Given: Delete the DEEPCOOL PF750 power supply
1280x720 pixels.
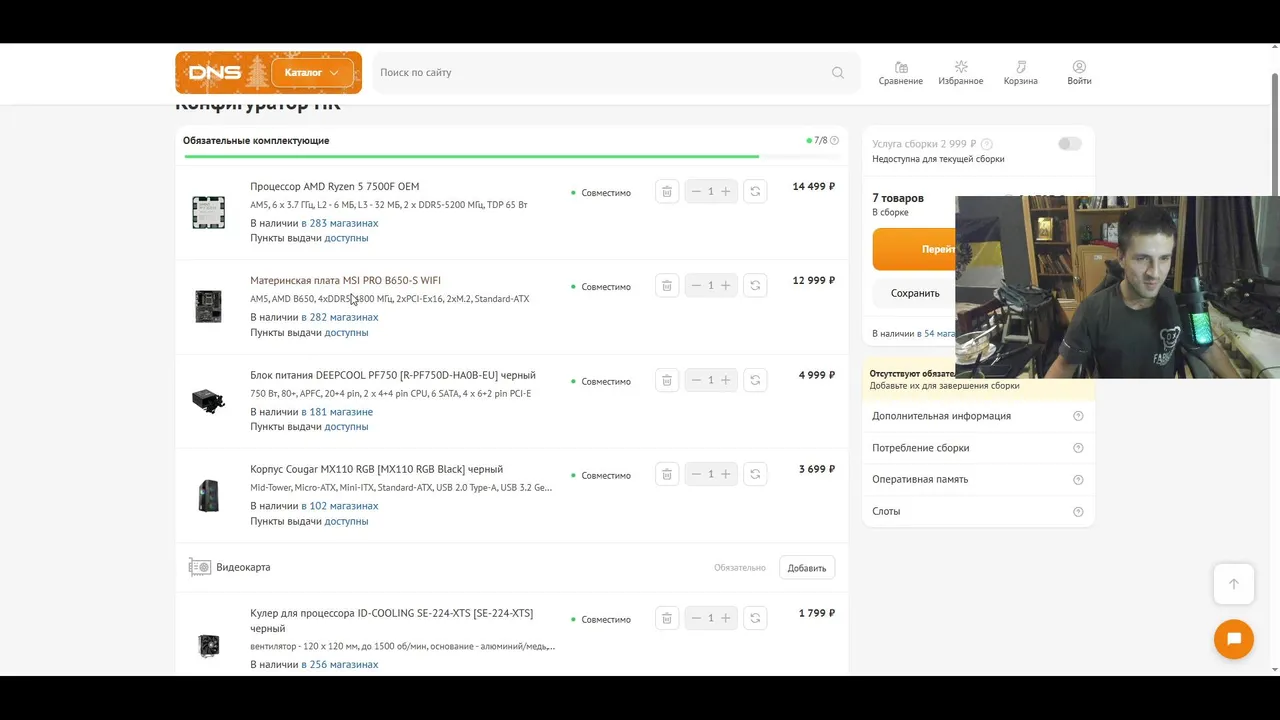Looking at the screenshot, I should click(x=667, y=380).
